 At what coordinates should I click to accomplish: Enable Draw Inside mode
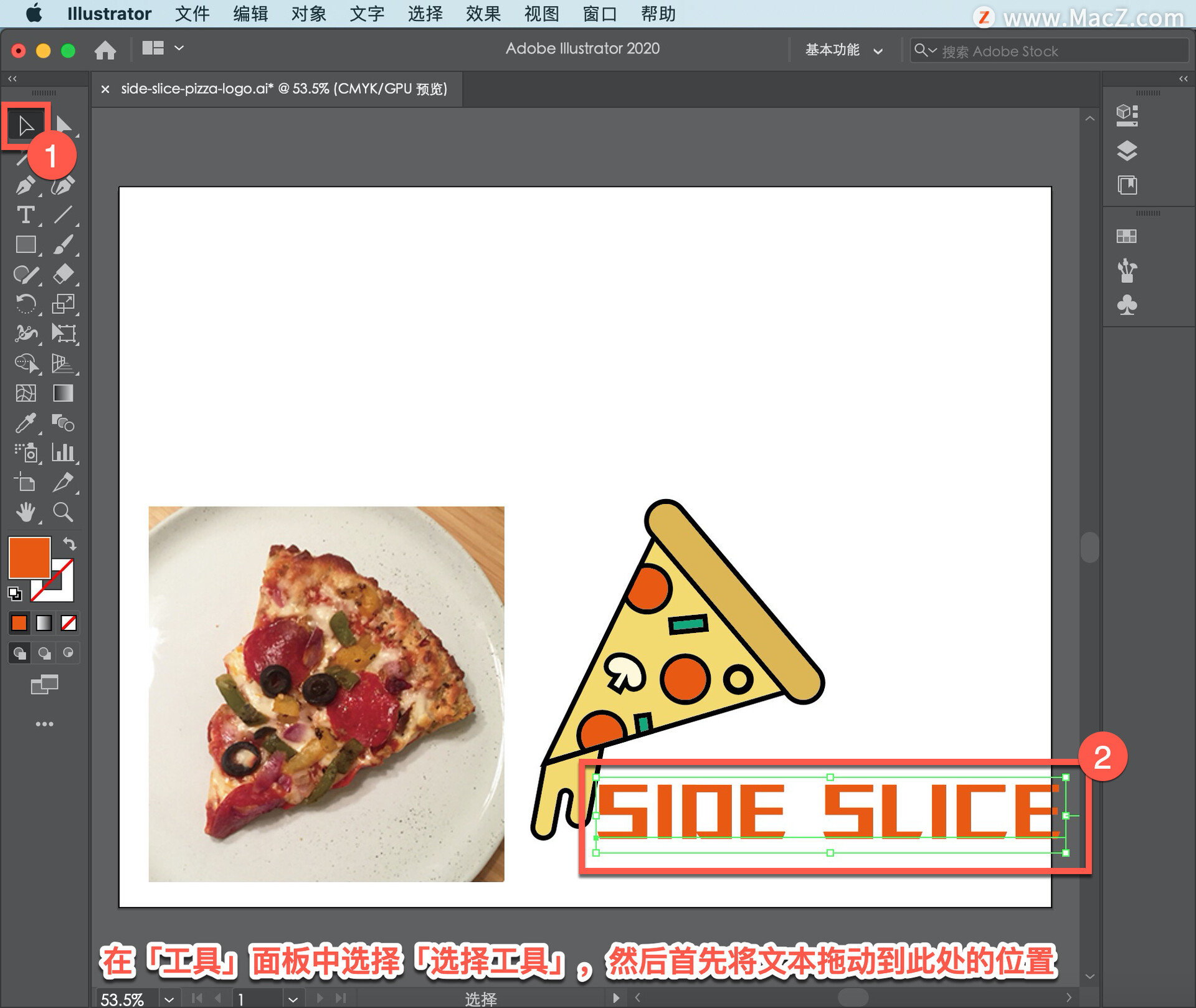point(68,653)
